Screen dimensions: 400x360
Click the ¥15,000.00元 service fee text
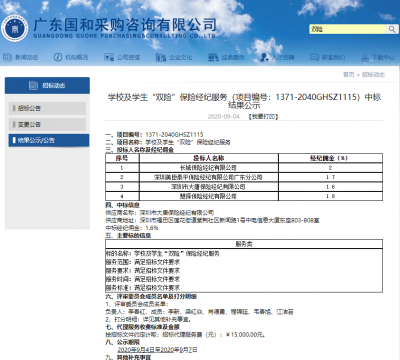[x=246, y=334]
